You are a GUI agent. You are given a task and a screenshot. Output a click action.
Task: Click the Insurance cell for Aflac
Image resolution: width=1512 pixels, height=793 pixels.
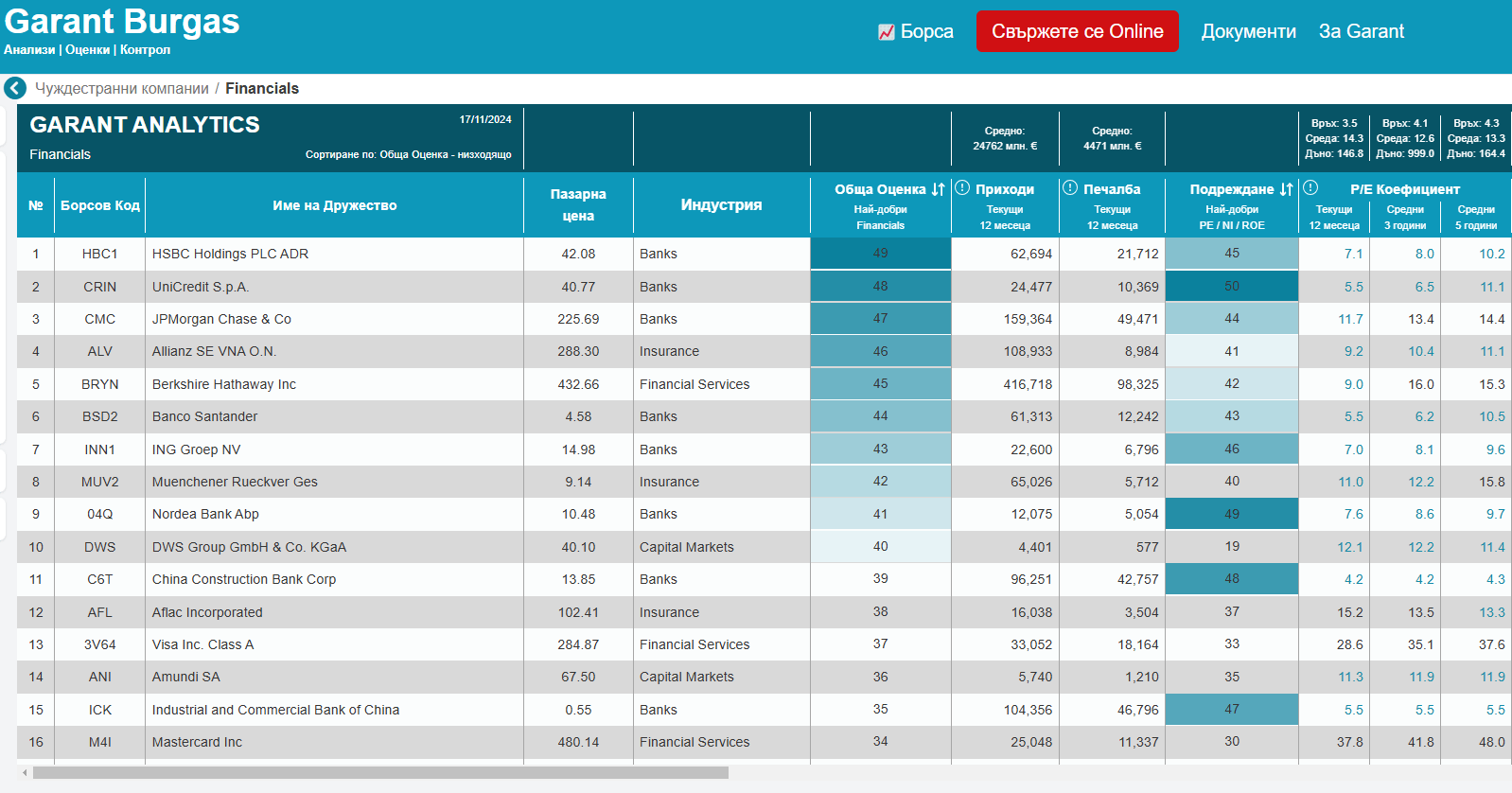669,612
